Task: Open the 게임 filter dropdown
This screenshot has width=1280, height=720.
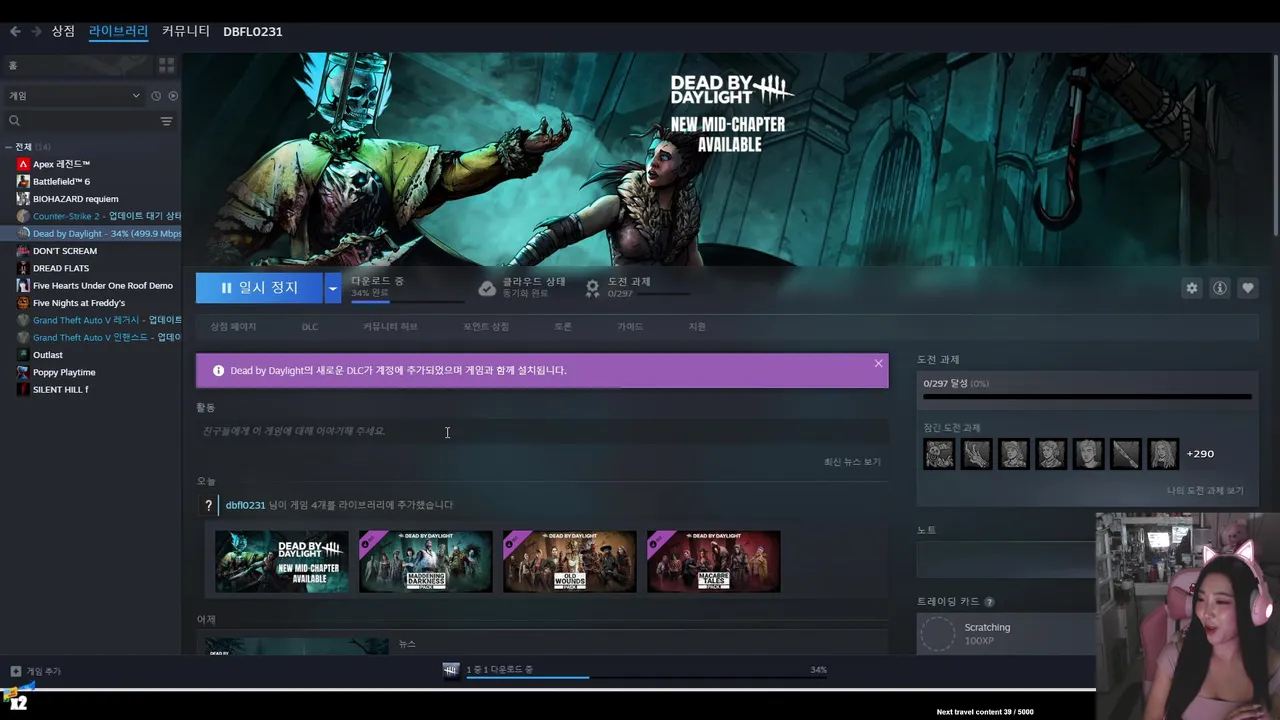Action: (74, 96)
